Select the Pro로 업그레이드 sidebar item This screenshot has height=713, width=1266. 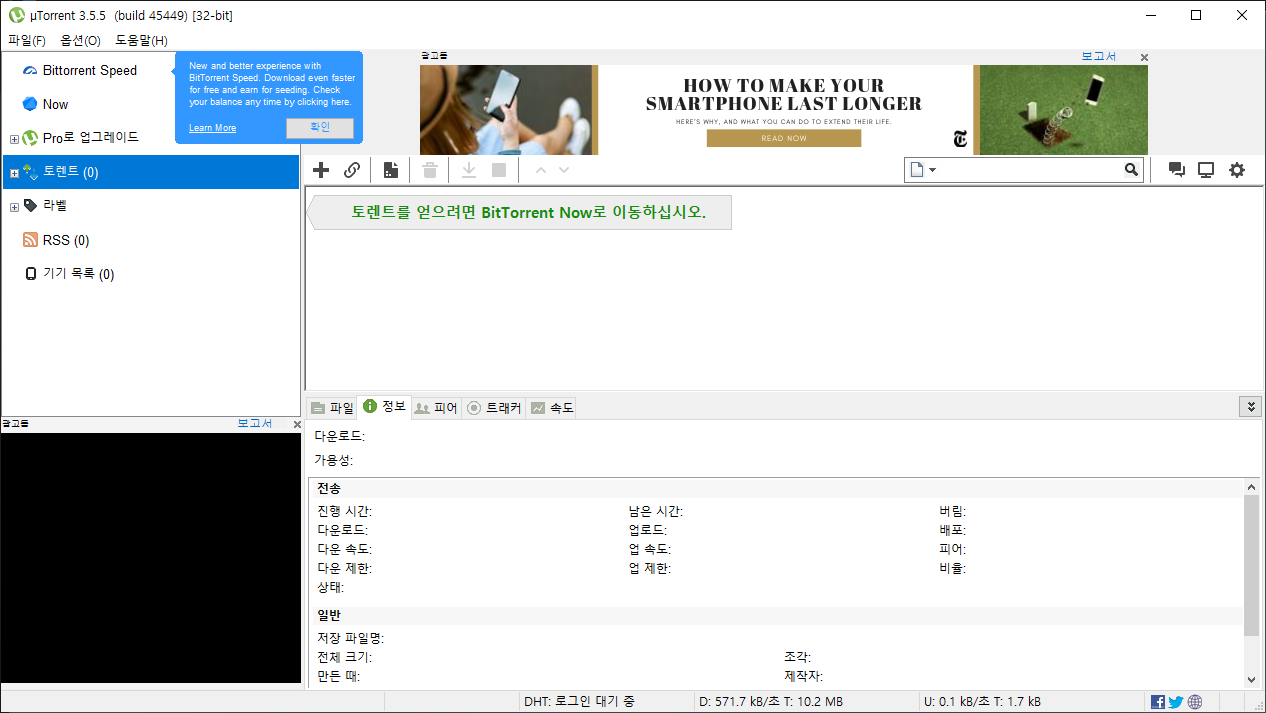pos(91,137)
